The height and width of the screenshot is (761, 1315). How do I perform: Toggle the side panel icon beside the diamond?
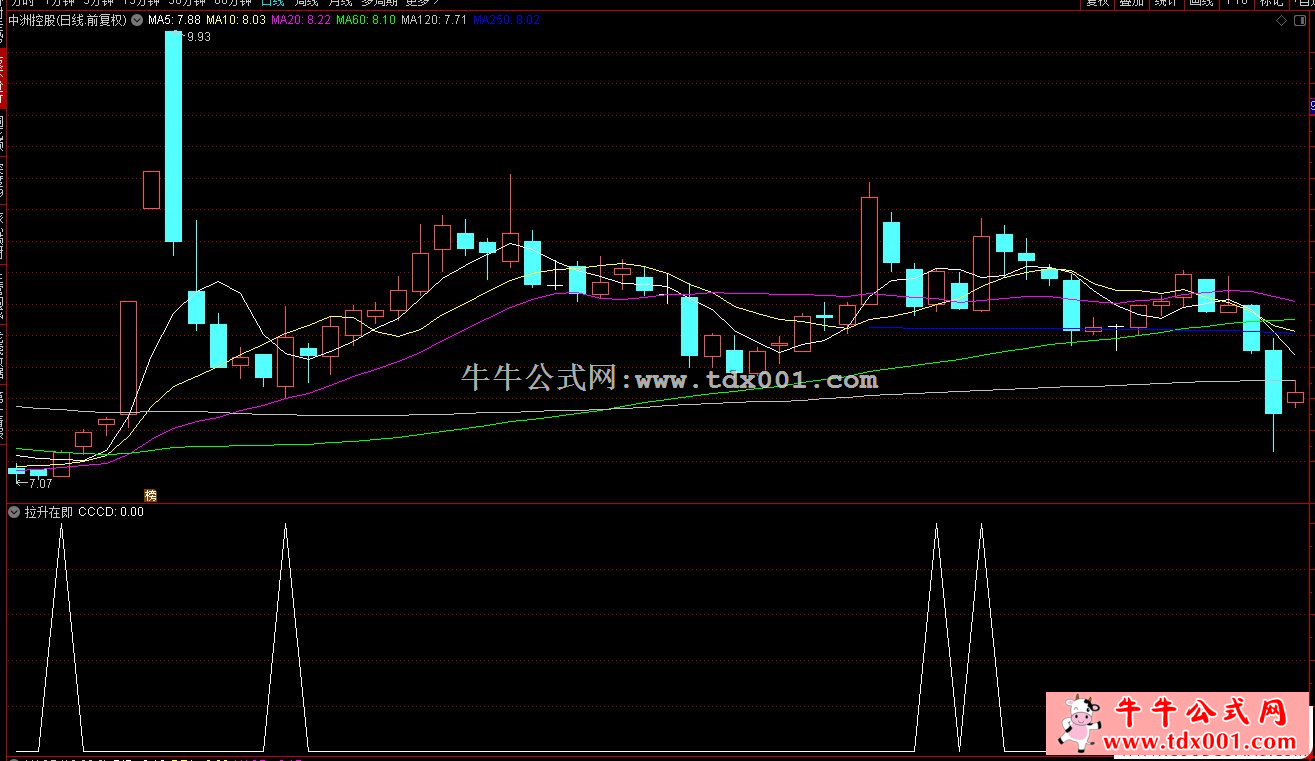1302,20
